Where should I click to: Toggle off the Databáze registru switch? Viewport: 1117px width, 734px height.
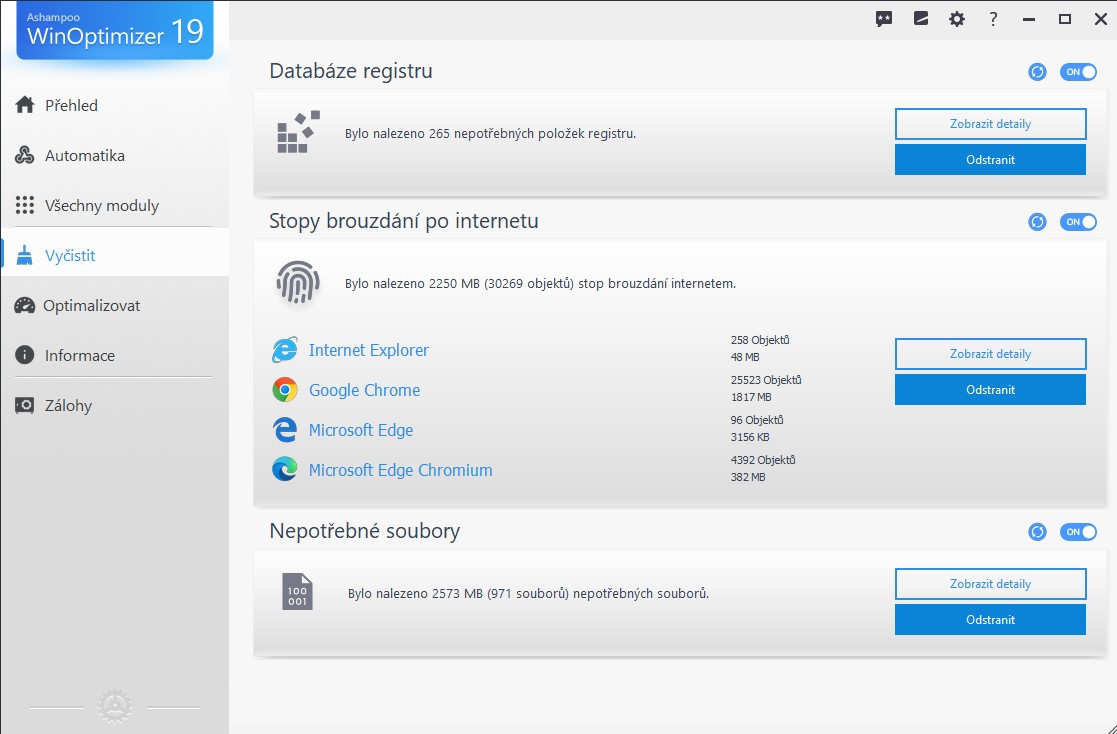tap(1078, 72)
